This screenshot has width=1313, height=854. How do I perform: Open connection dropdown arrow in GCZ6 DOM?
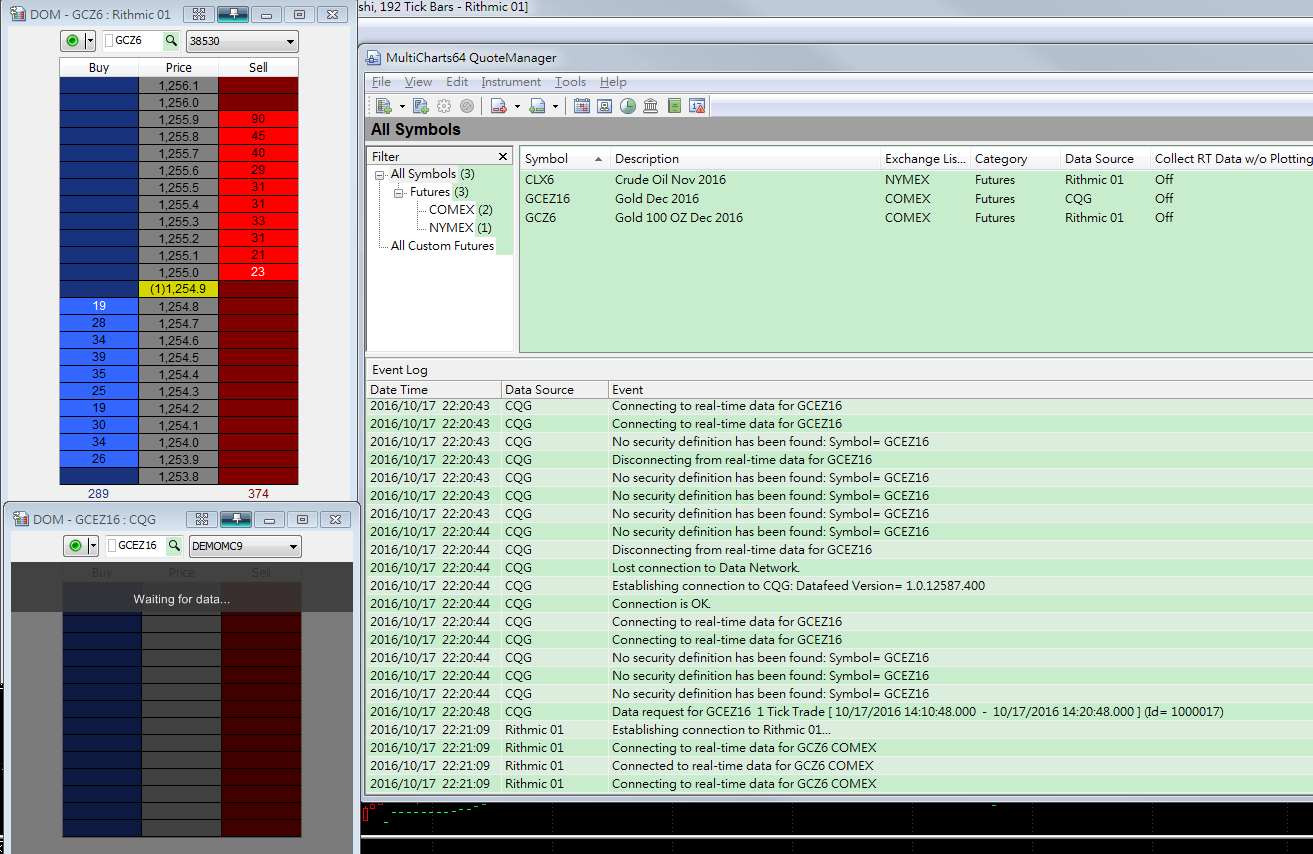click(x=90, y=41)
